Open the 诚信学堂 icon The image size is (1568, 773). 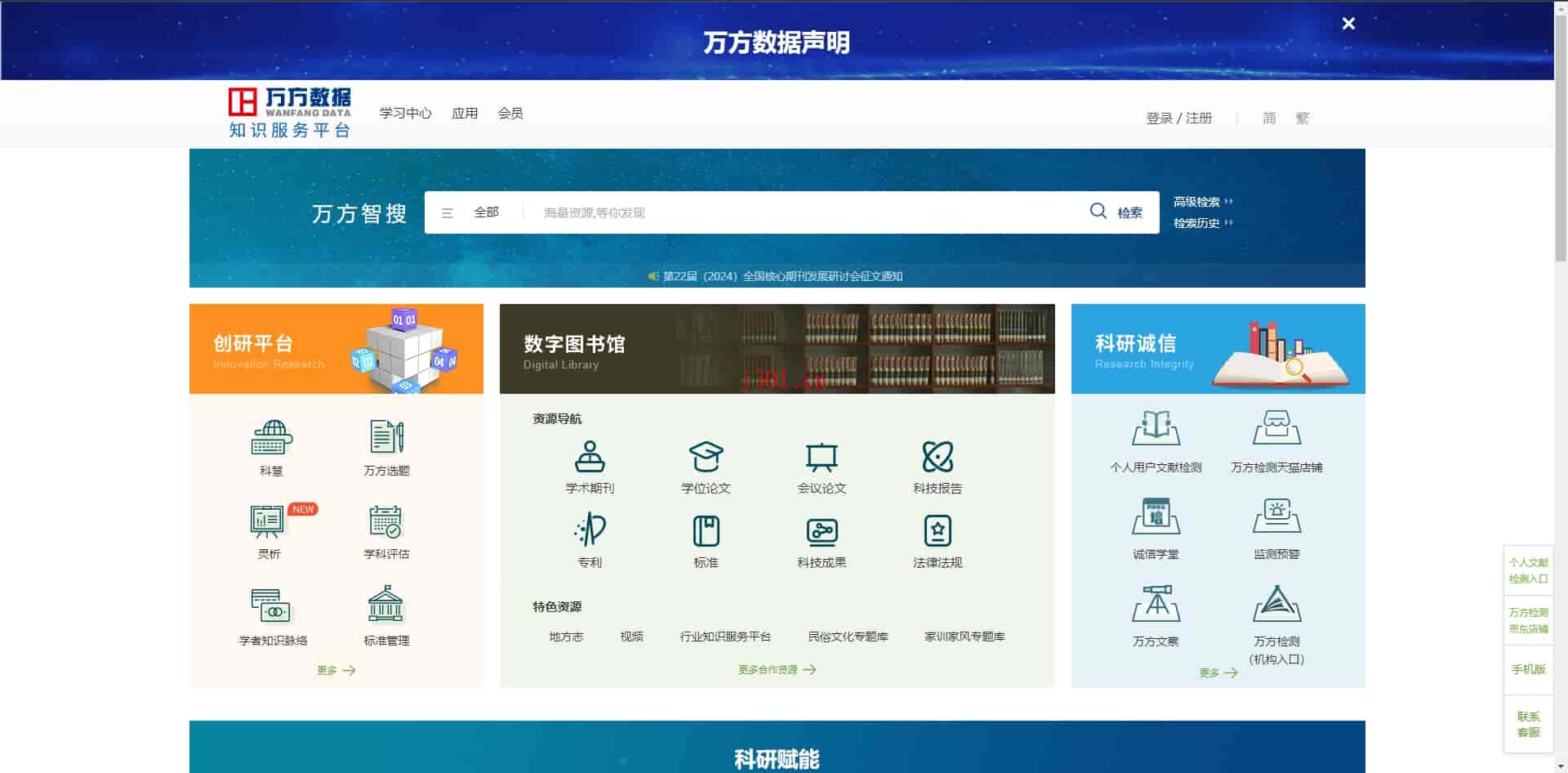coord(1156,516)
